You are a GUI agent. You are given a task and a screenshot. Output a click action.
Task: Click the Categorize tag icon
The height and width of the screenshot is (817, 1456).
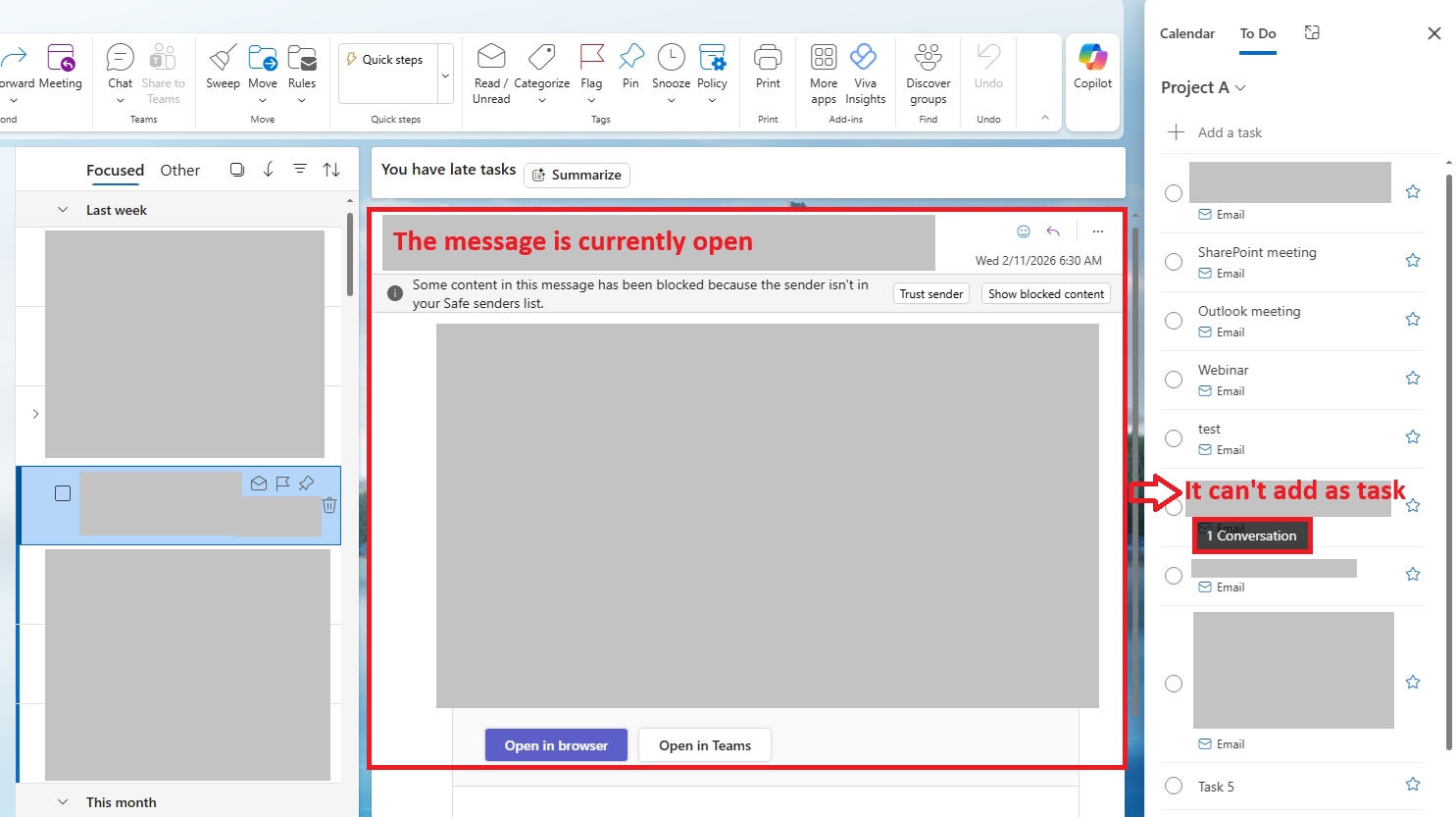click(x=541, y=56)
